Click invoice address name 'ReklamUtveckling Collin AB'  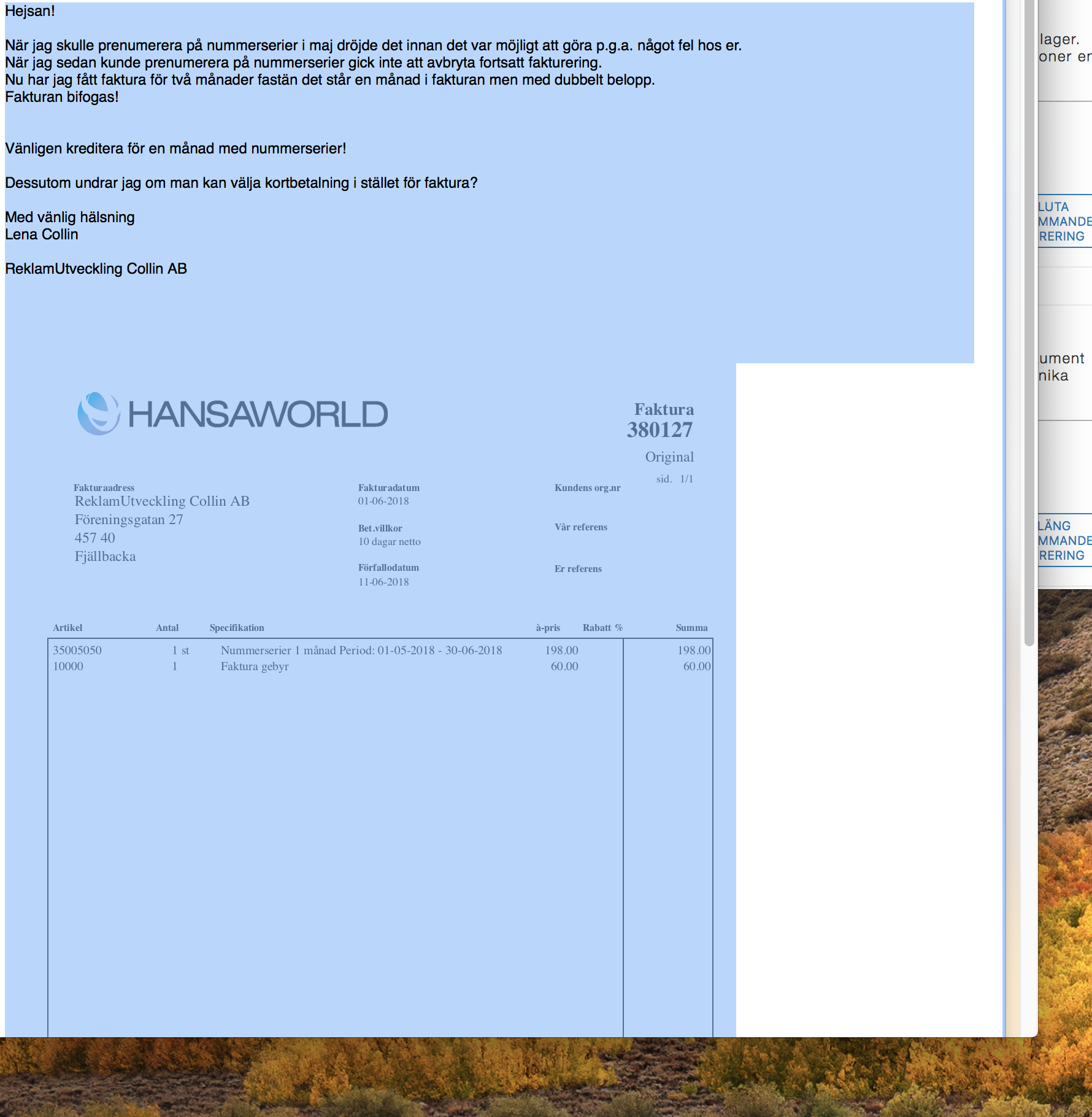[x=162, y=501]
